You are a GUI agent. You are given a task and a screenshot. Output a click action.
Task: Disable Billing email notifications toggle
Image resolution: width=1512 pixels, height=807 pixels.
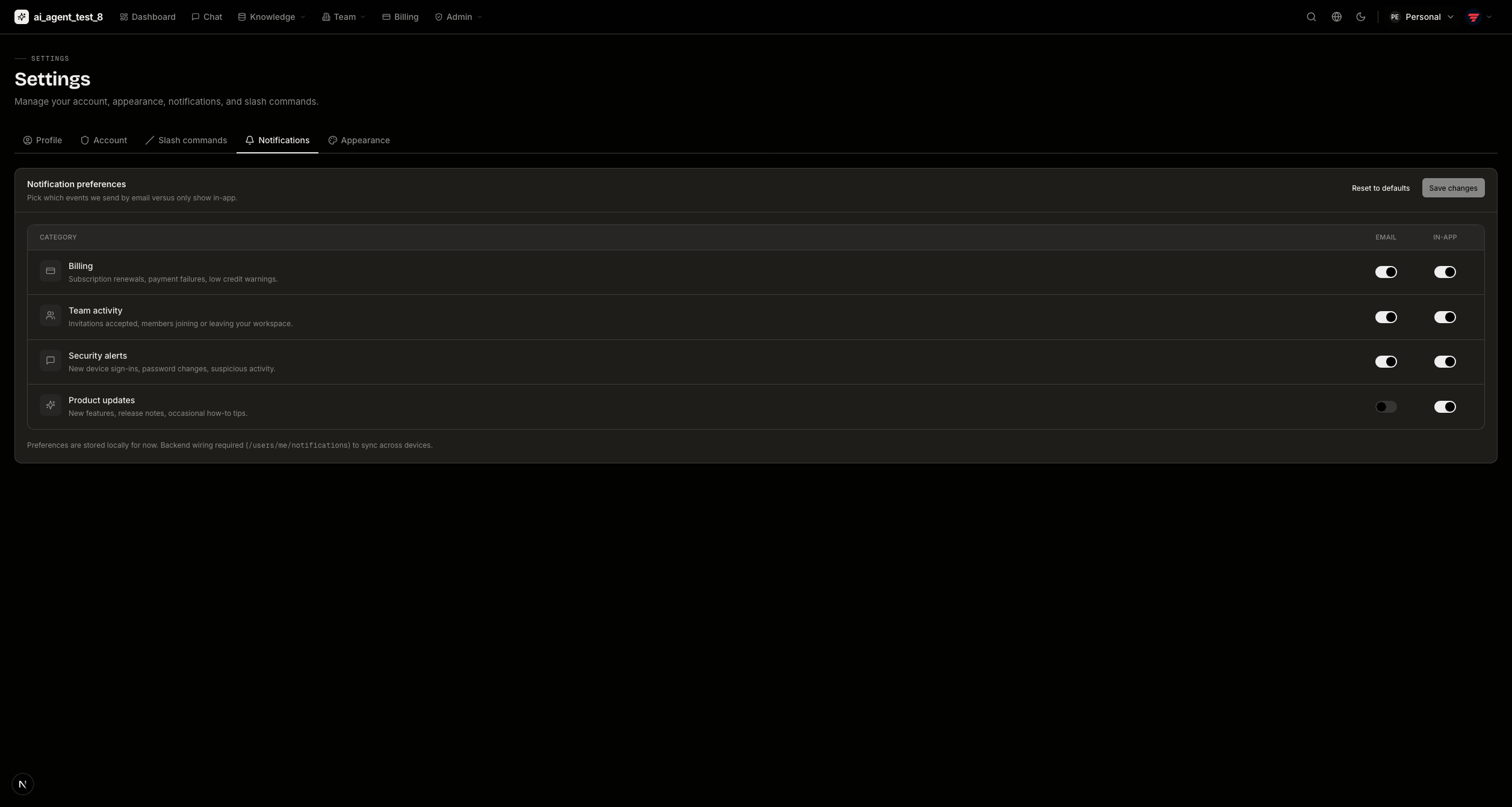click(x=1386, y=272)
